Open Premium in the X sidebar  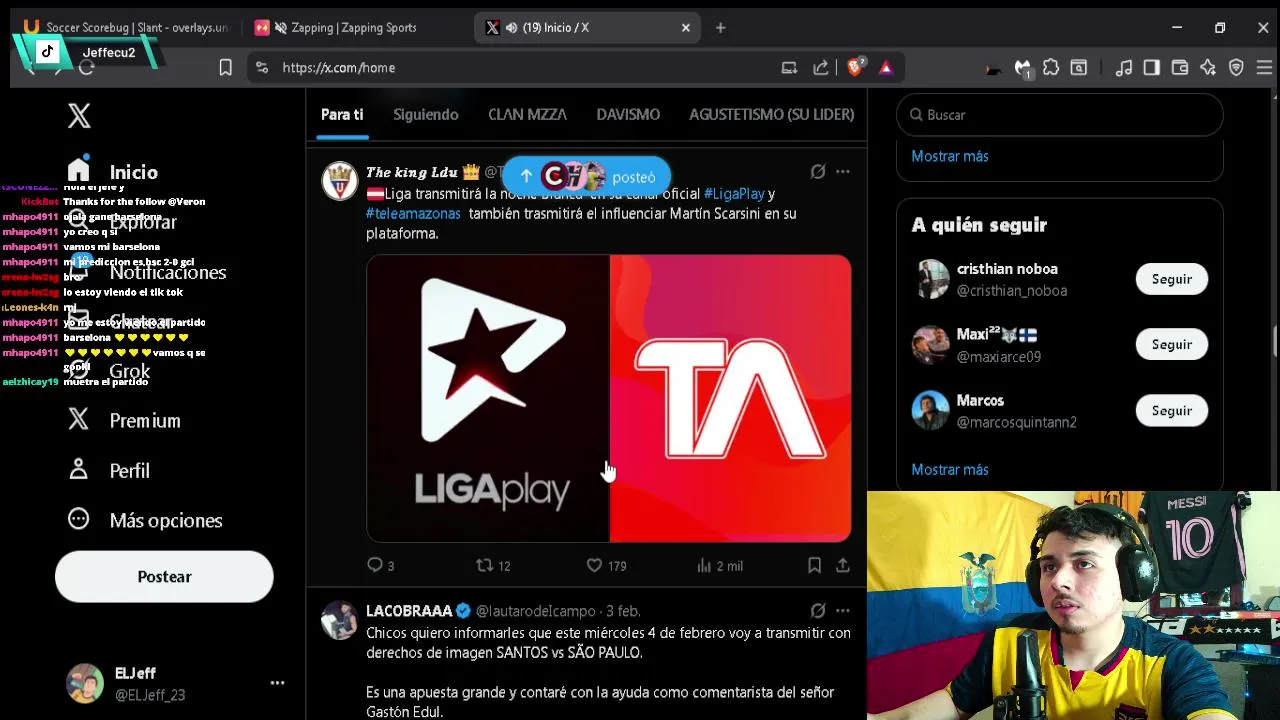124,421
